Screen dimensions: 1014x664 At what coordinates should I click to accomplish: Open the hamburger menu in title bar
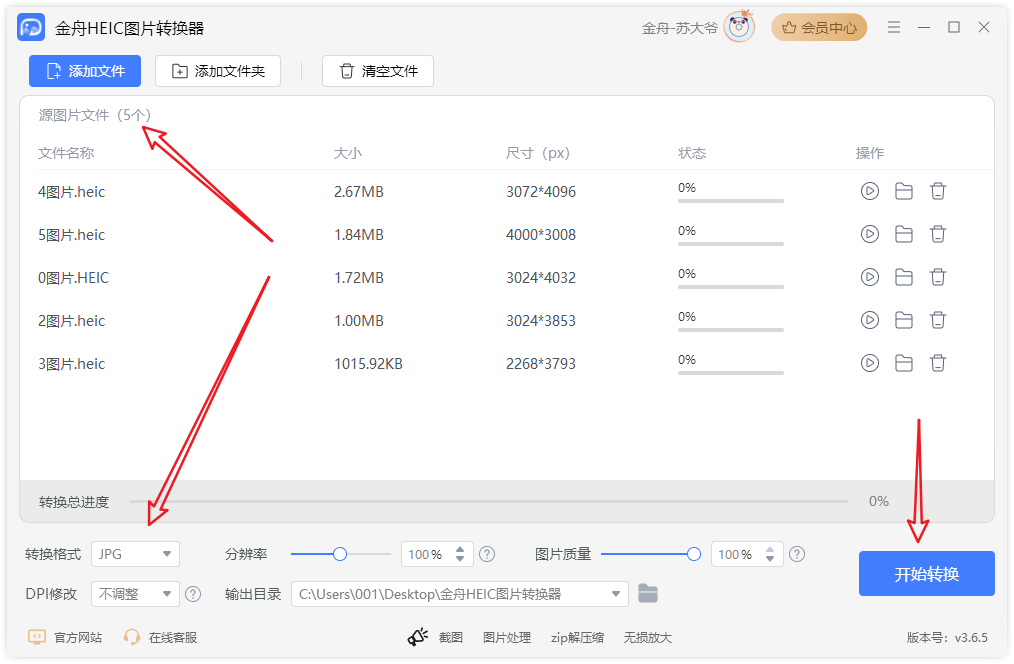click(894, 28)
